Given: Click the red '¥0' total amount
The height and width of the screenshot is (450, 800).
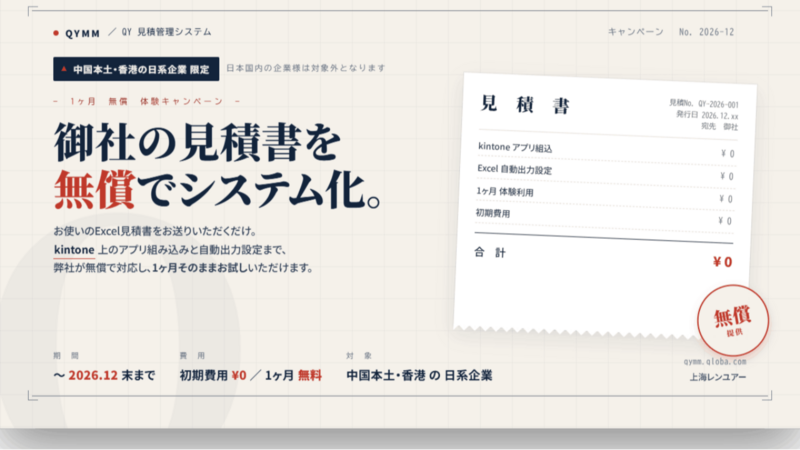Looking at the screenshot, I should (722, 262).
